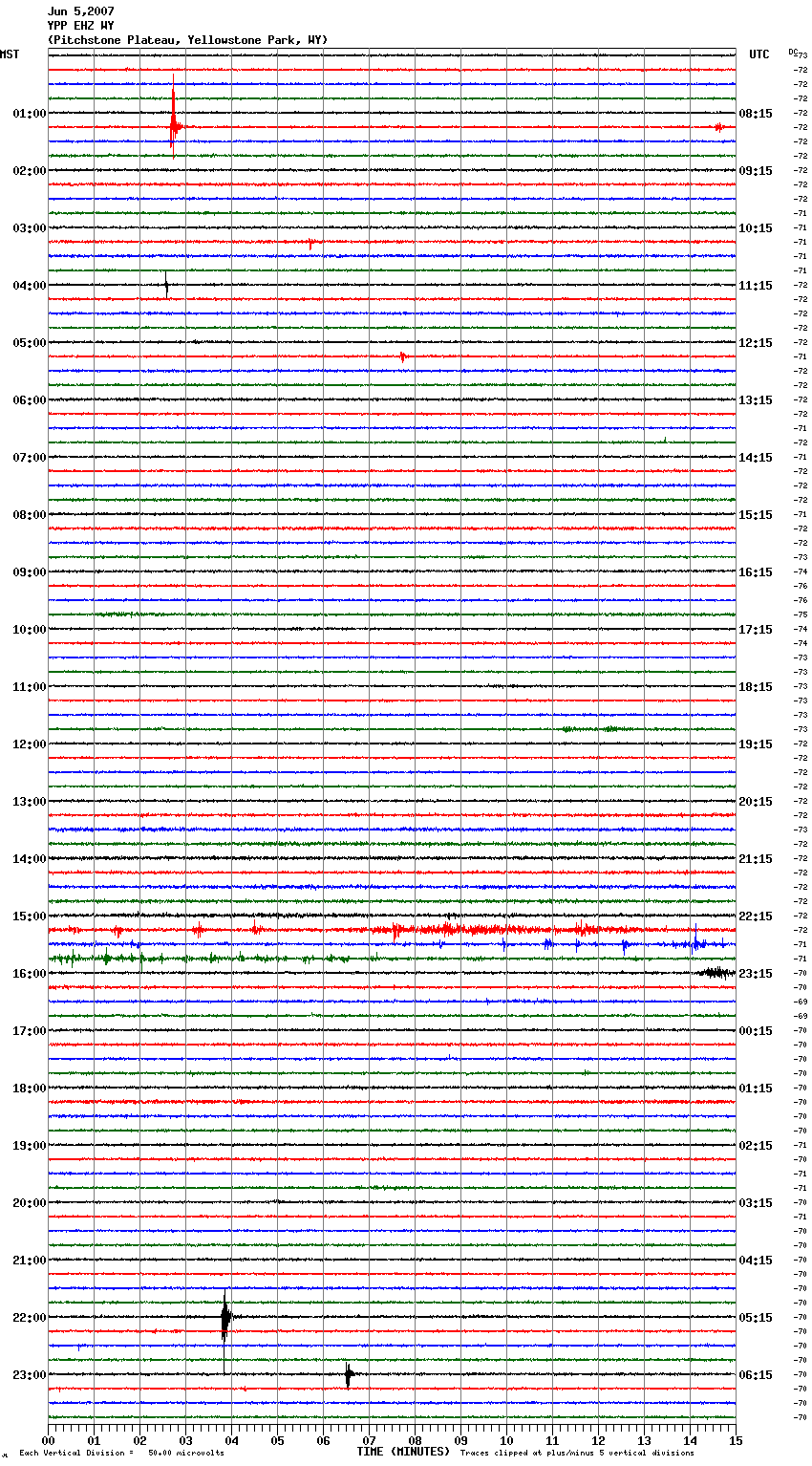Click the "Traces clipped at plus/minus 5 vertical divisions" note
The height and width of the screenshot is (1466, 812).
point(577,1453)
